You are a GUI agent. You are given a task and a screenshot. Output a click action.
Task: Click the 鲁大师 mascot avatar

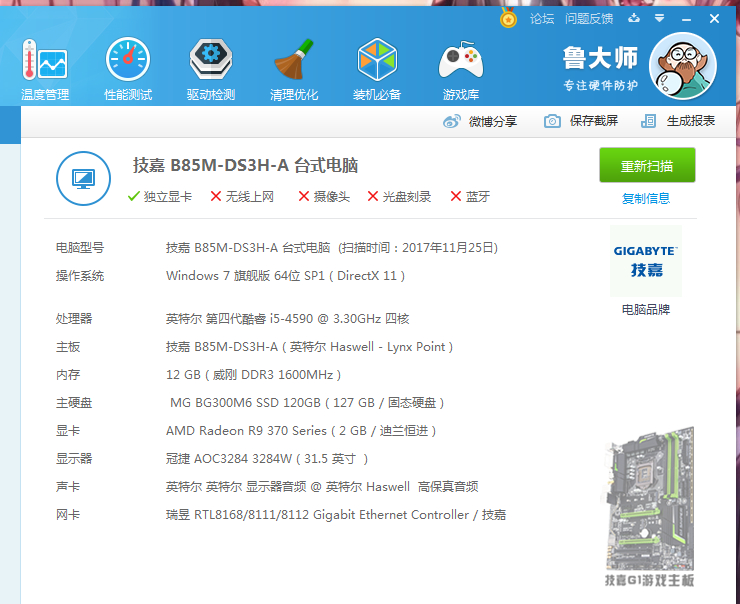click(682, 66)
